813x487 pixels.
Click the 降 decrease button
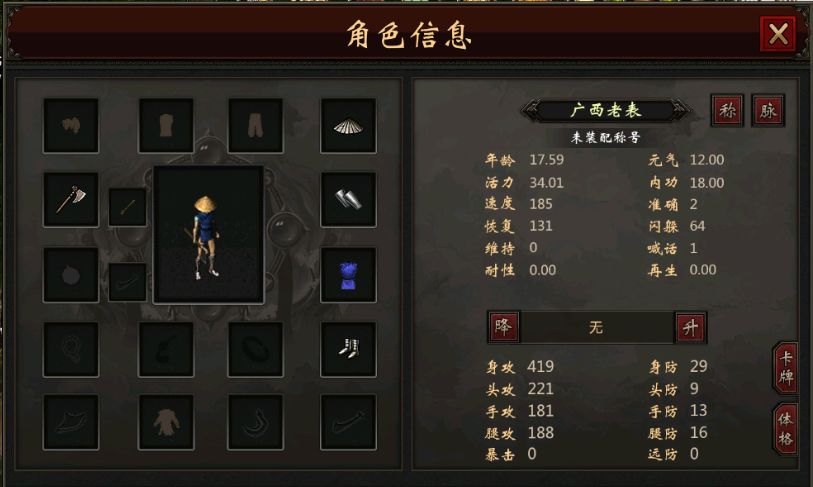503,327
